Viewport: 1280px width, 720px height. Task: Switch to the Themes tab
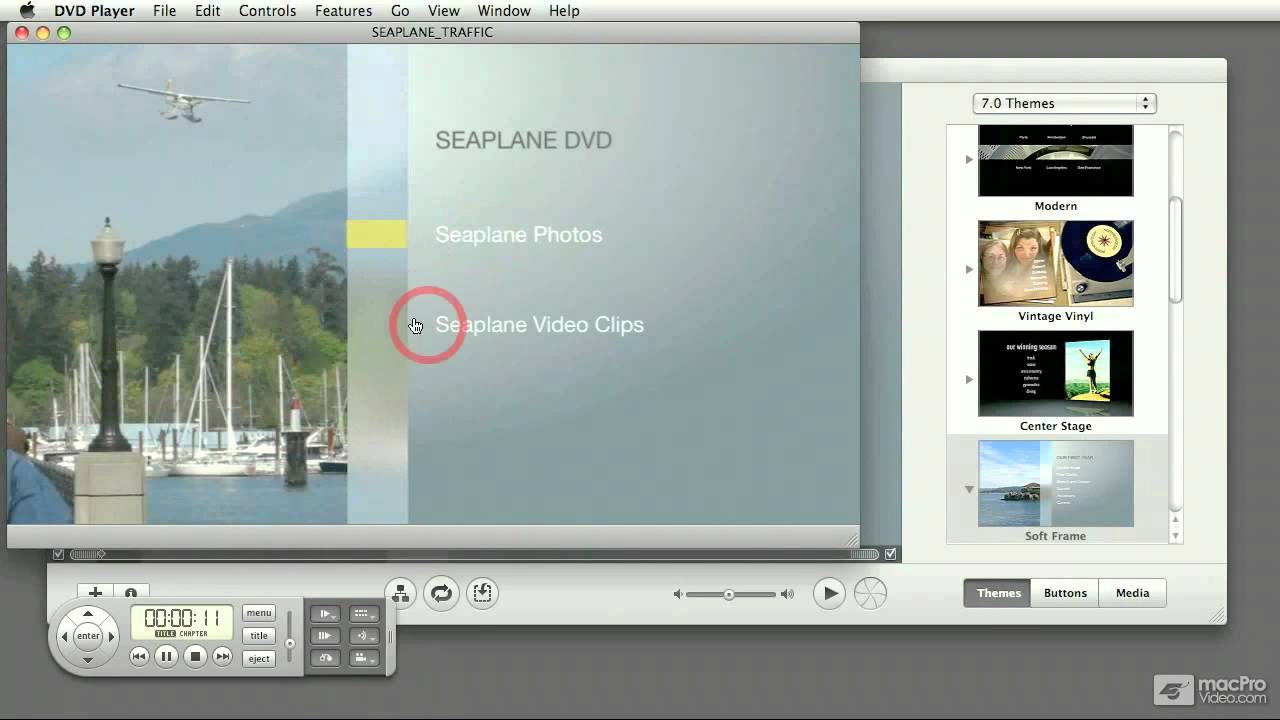pyautogui.click(x=998, y=593)
